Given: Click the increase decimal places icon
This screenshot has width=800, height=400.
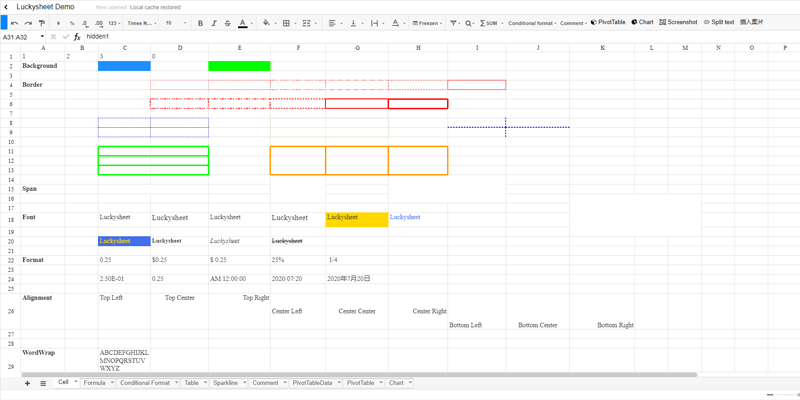Looking at the screenshot, I should 99,23.
